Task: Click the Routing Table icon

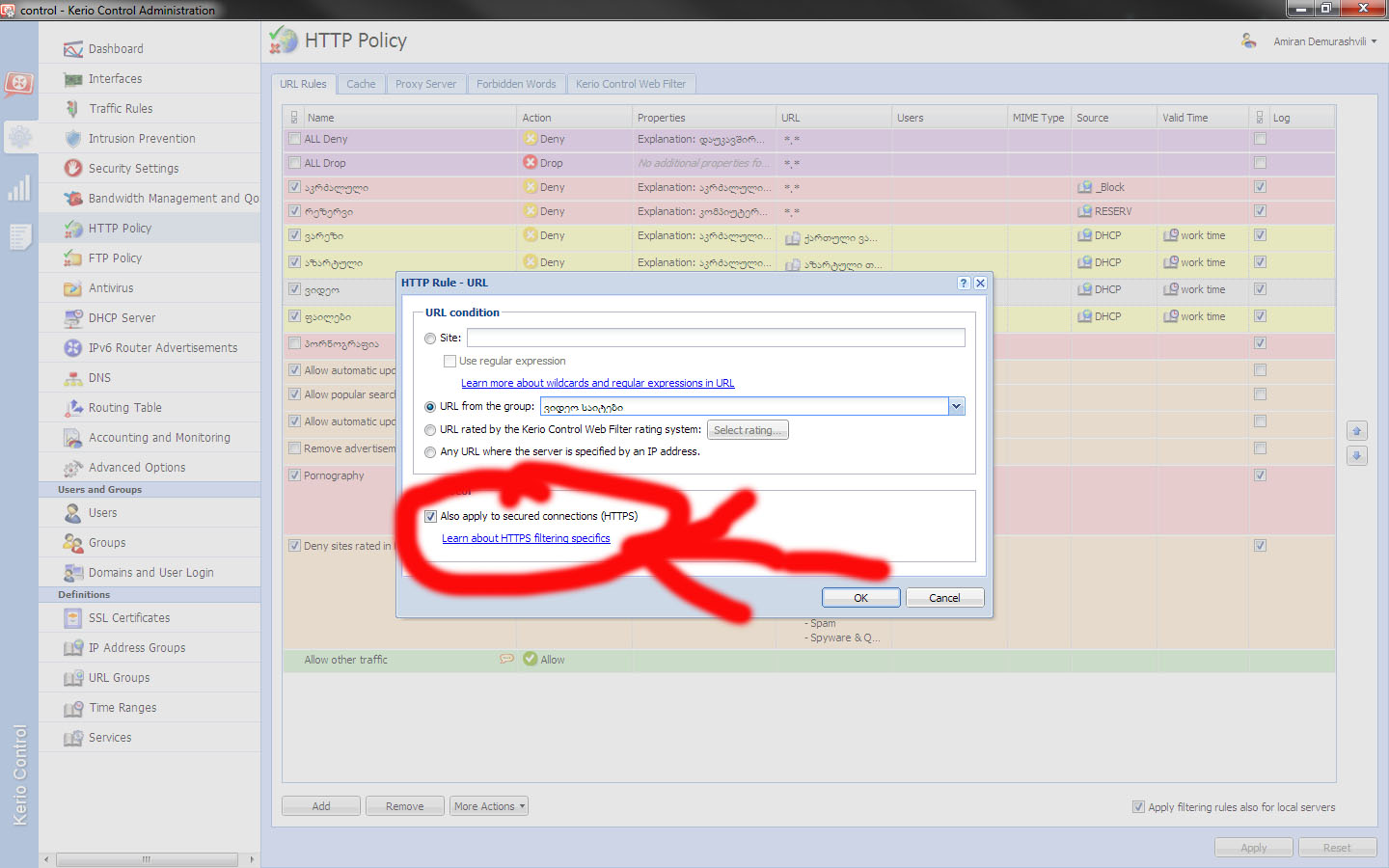Action: coord(72,408)
